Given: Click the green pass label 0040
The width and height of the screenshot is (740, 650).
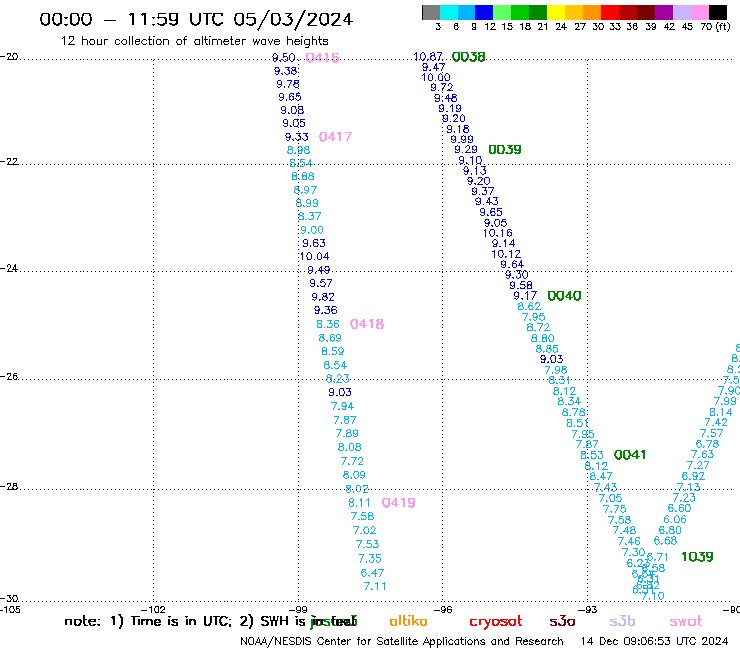Looking at the screenshot, I should click(x=564, y=296).
